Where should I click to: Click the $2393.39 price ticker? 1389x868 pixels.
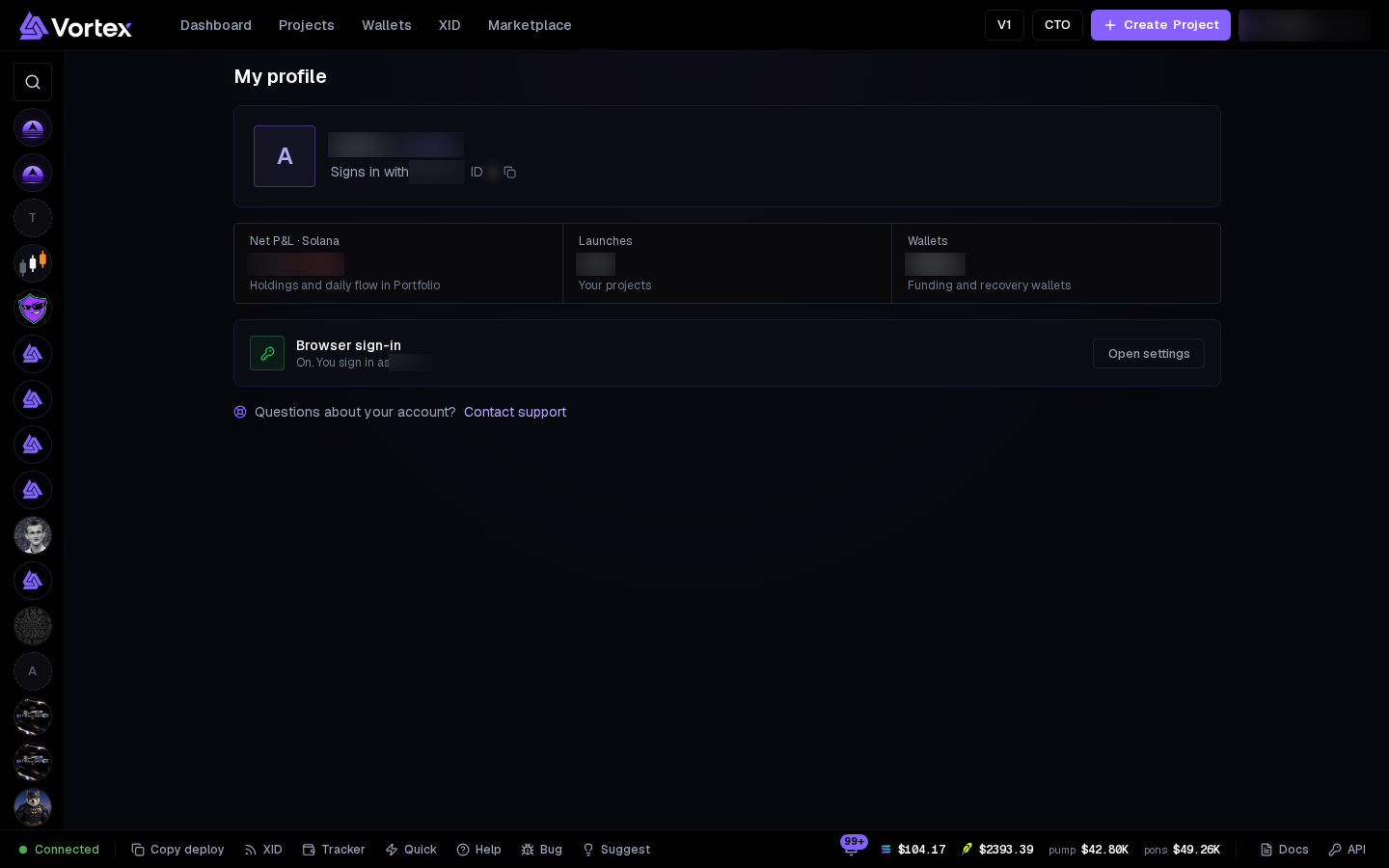(997, 850)
